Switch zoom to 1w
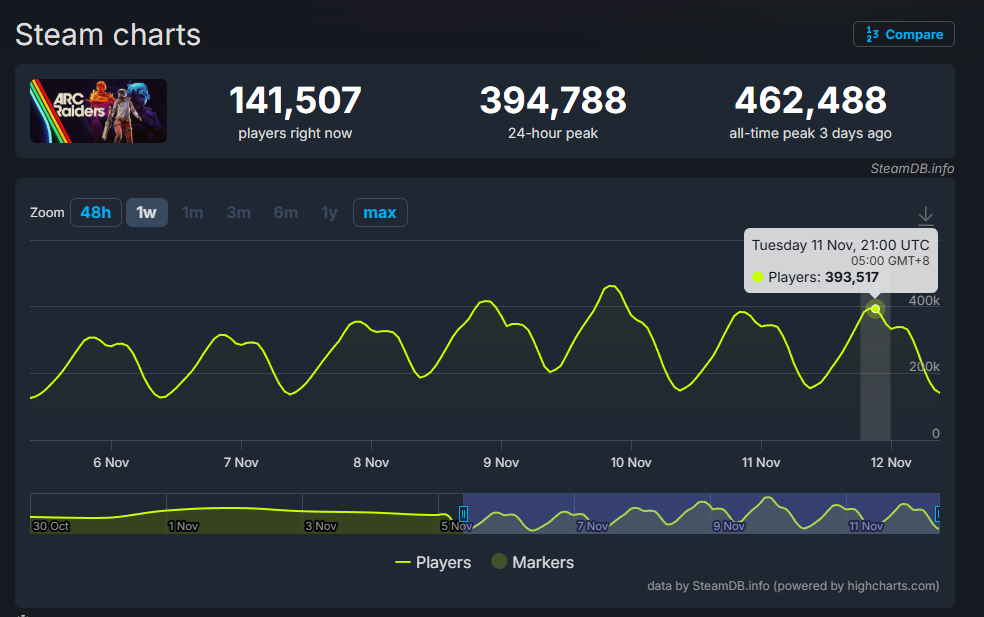This screenshot has height=617, width=984. pos(146,212)
